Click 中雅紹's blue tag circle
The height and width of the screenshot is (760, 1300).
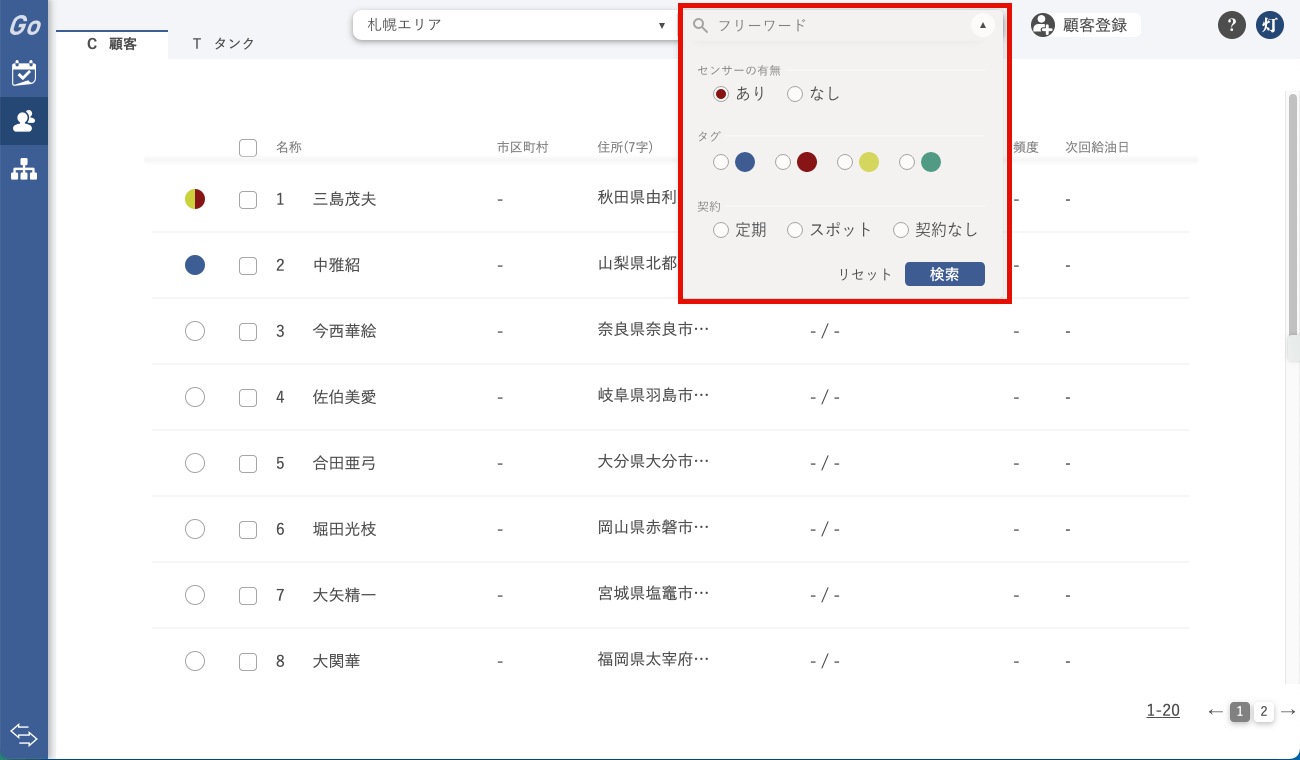pos(195,265)
